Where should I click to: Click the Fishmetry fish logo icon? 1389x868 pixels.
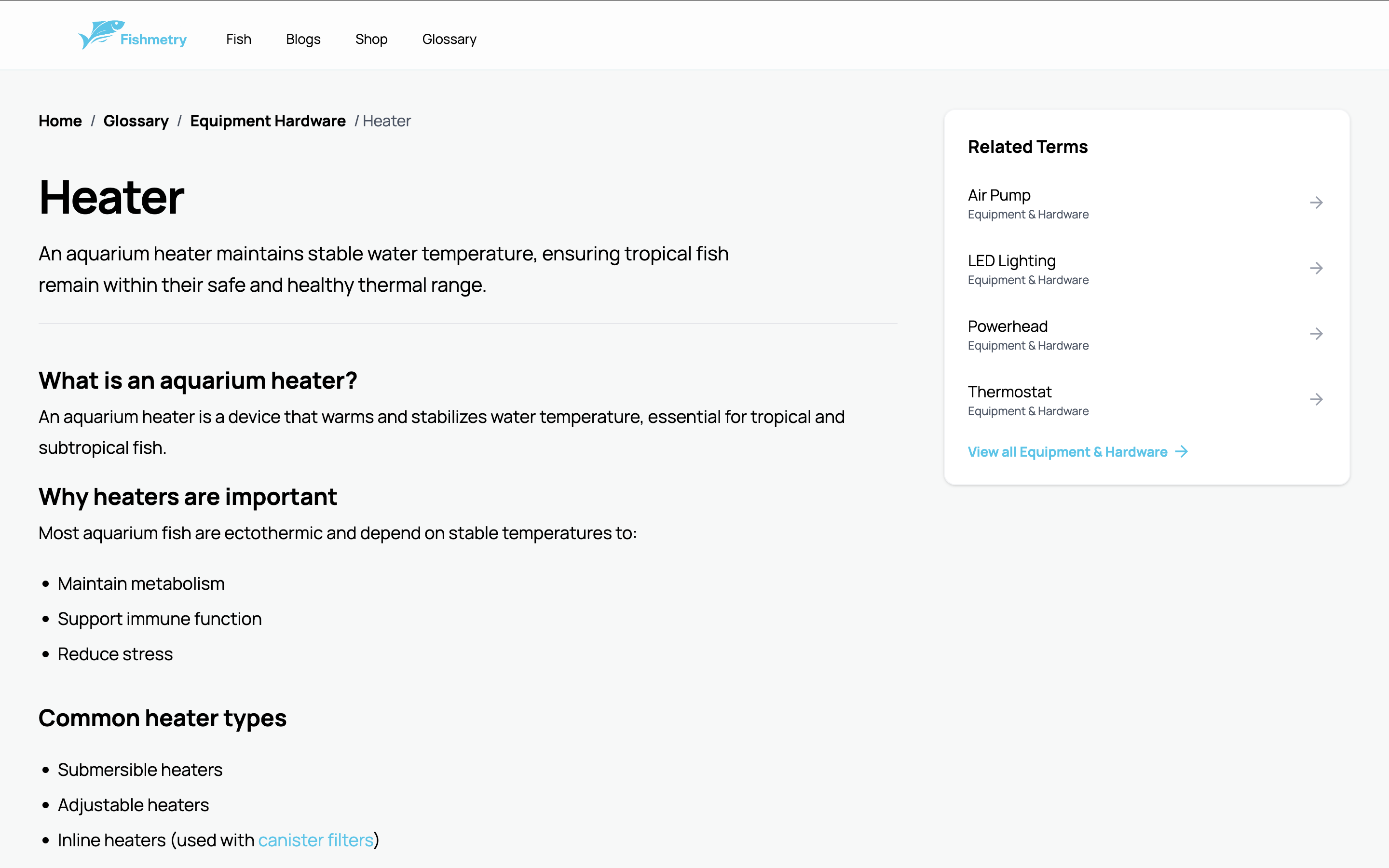coord(100,34)
